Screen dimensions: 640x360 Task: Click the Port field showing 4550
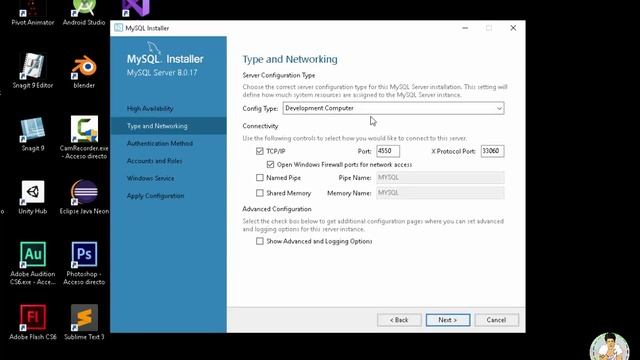388,151
